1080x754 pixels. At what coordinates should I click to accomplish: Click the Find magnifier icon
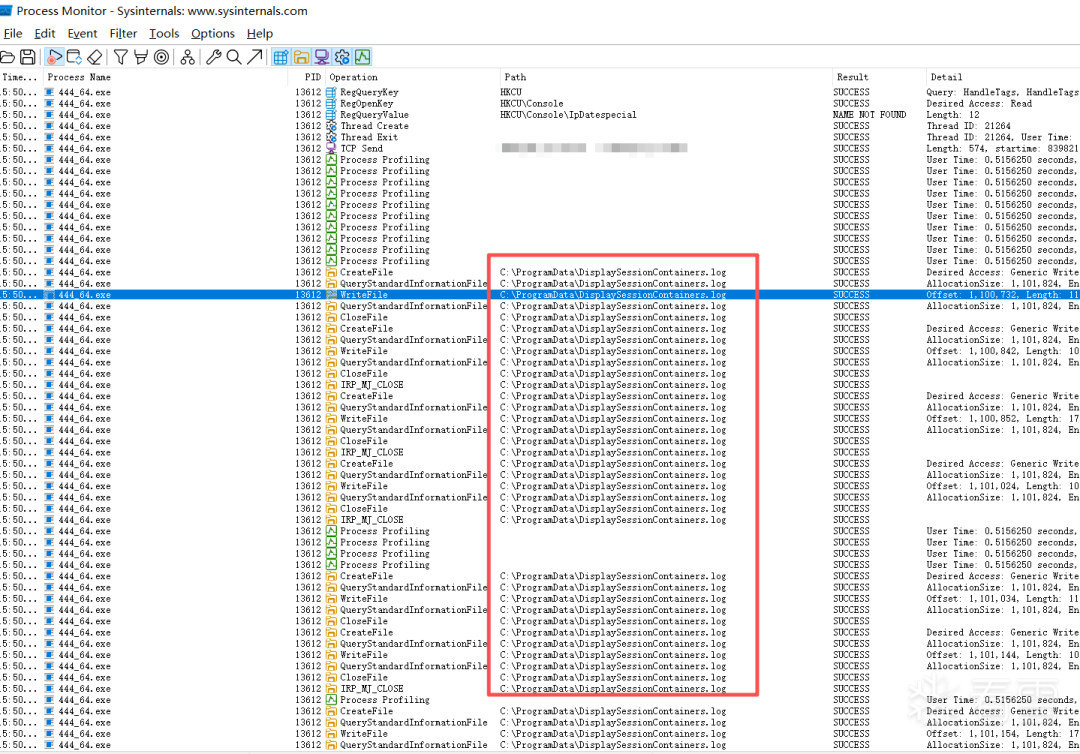tap(233, 57)
